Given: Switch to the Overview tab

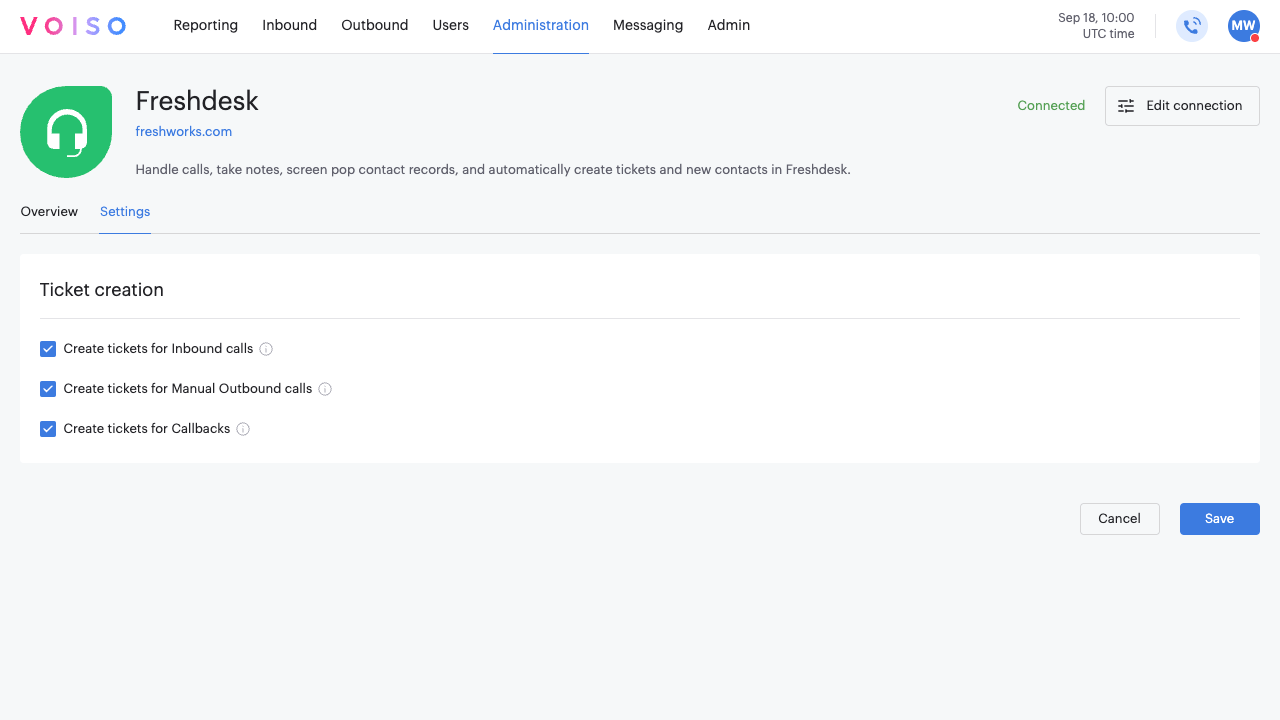Looking at the screenshot, I should click(49, 212).
